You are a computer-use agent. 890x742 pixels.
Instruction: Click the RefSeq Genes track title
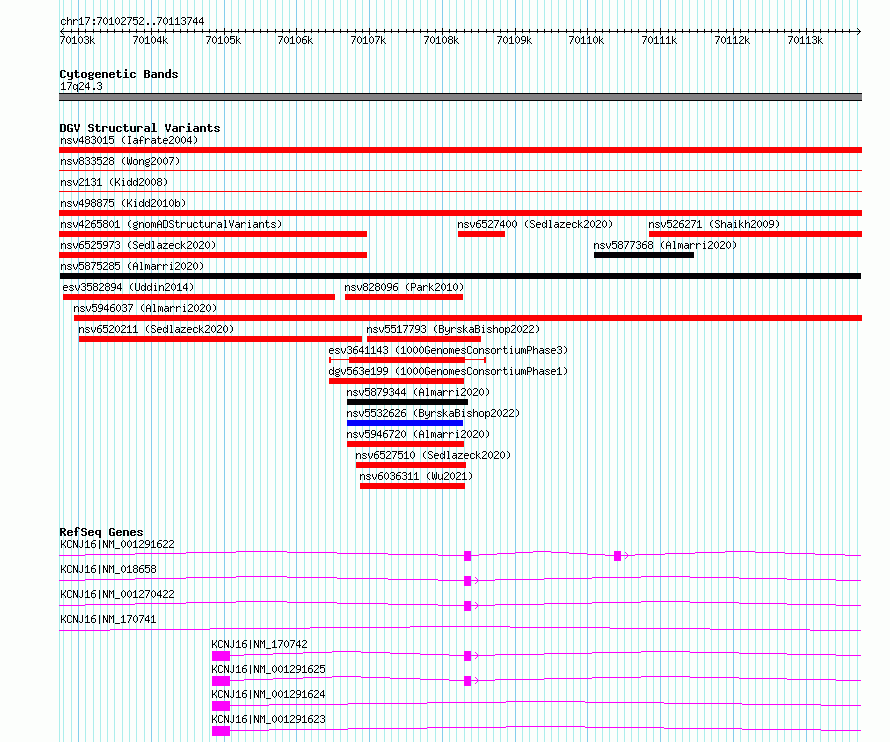(101, 532)
